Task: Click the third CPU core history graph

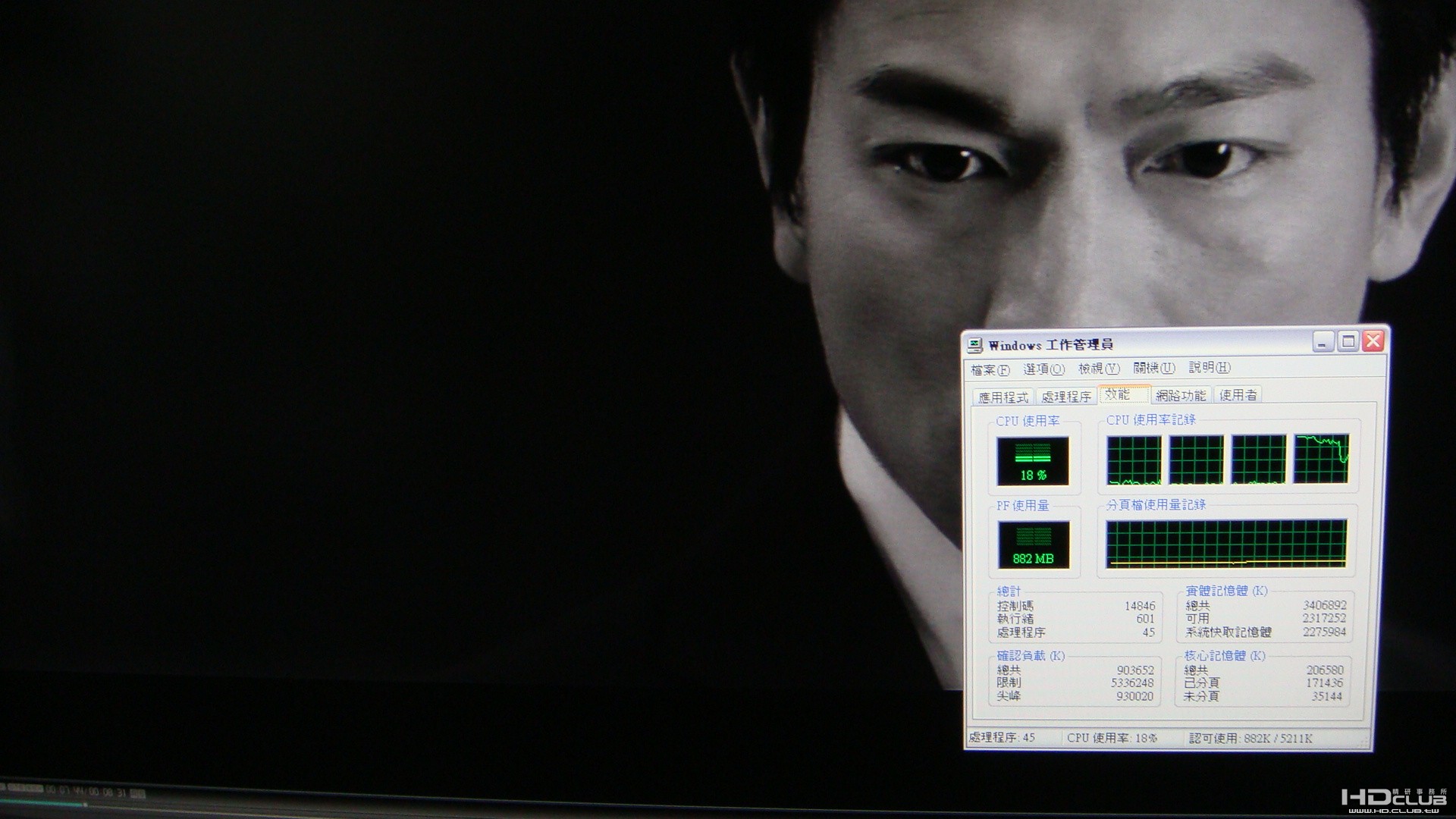Action: (1259, 459)
